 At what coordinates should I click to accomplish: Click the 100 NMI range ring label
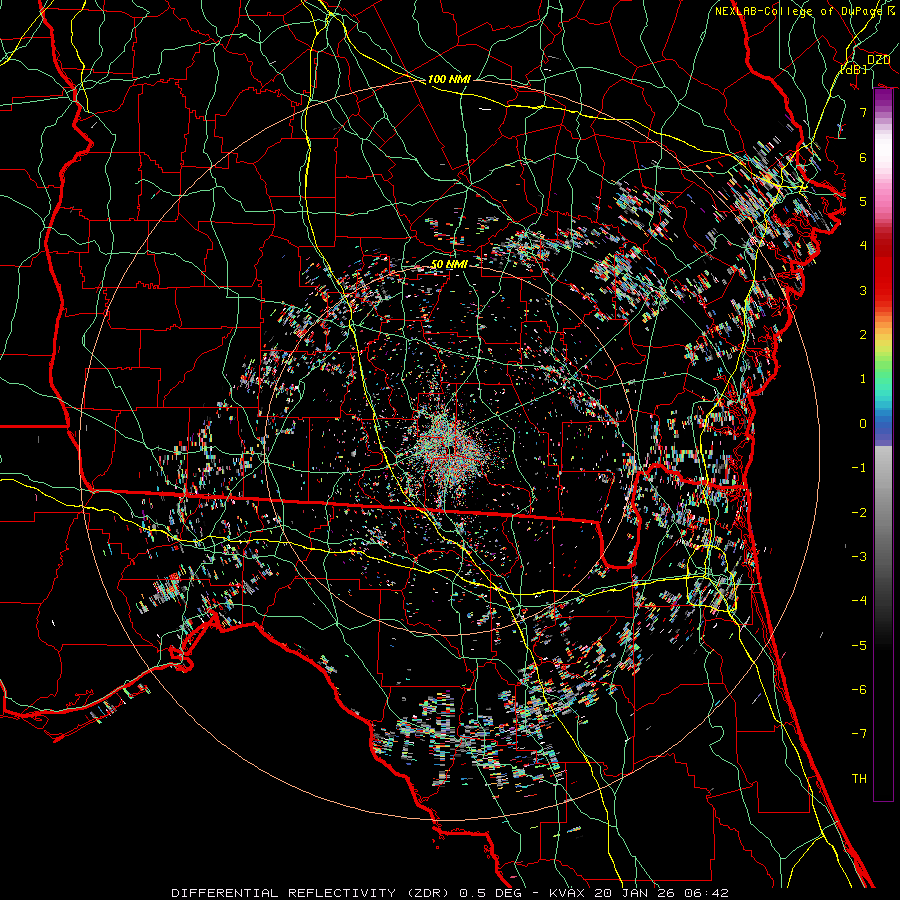coord(449,79)
